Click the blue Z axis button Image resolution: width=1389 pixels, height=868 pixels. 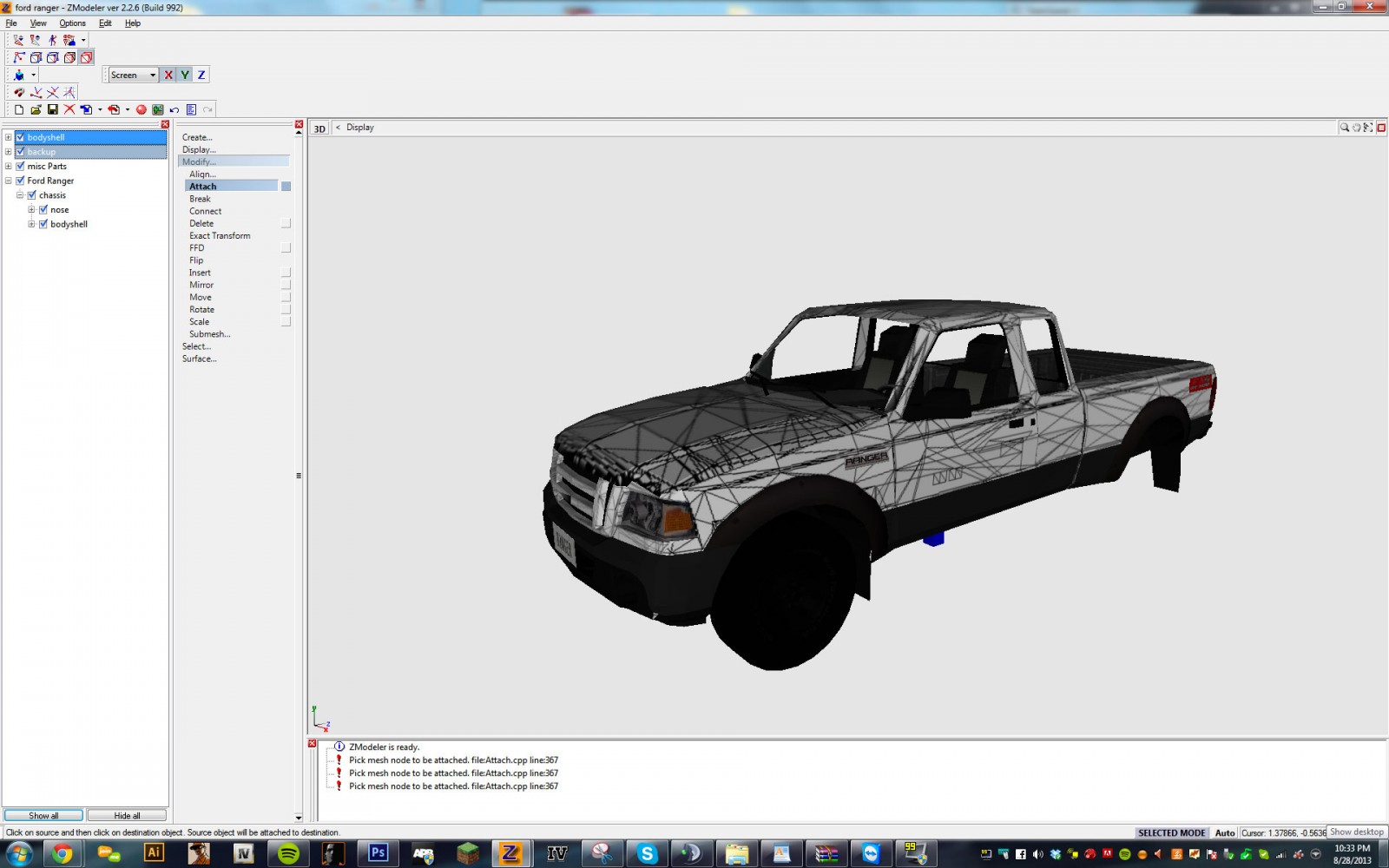pos(201,75)
